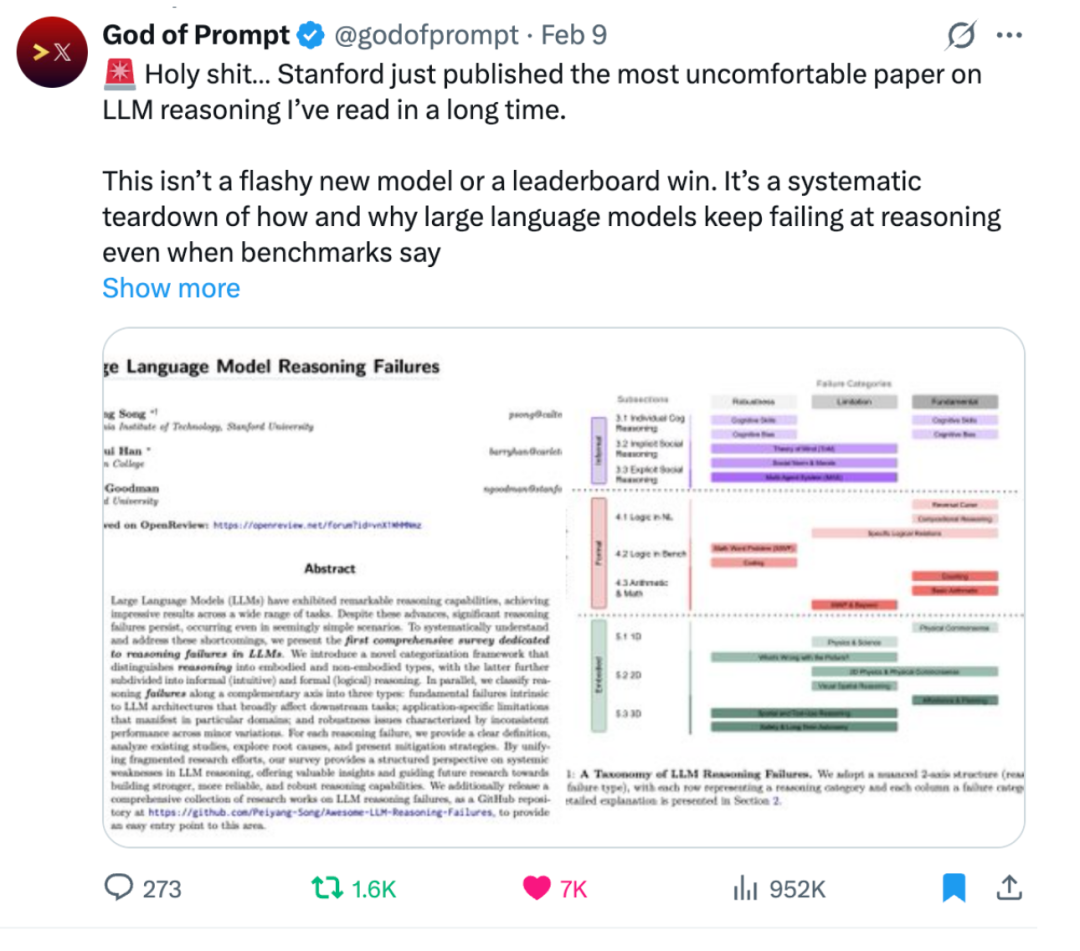Viewport: 1080px width, 951px height.
Task: Expand the tweet with Show more
Action: pos(171,288)
